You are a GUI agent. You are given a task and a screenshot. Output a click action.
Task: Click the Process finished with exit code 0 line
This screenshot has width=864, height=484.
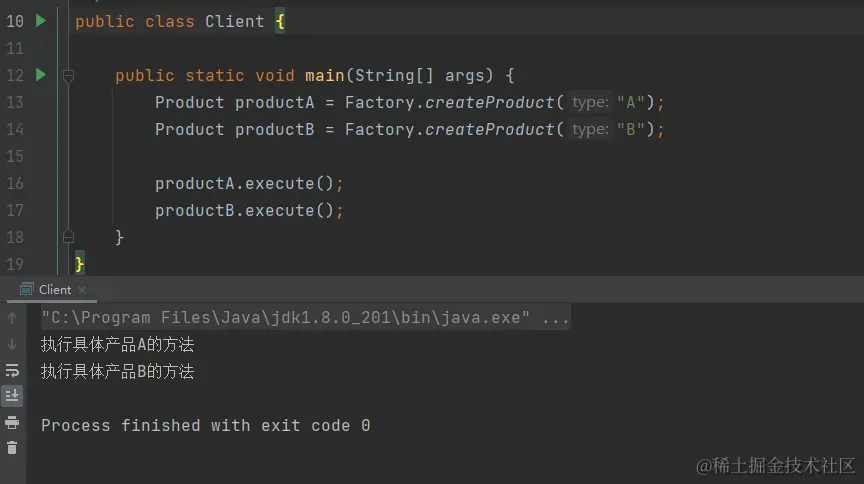pyautogui.click(x=206, y=425)
